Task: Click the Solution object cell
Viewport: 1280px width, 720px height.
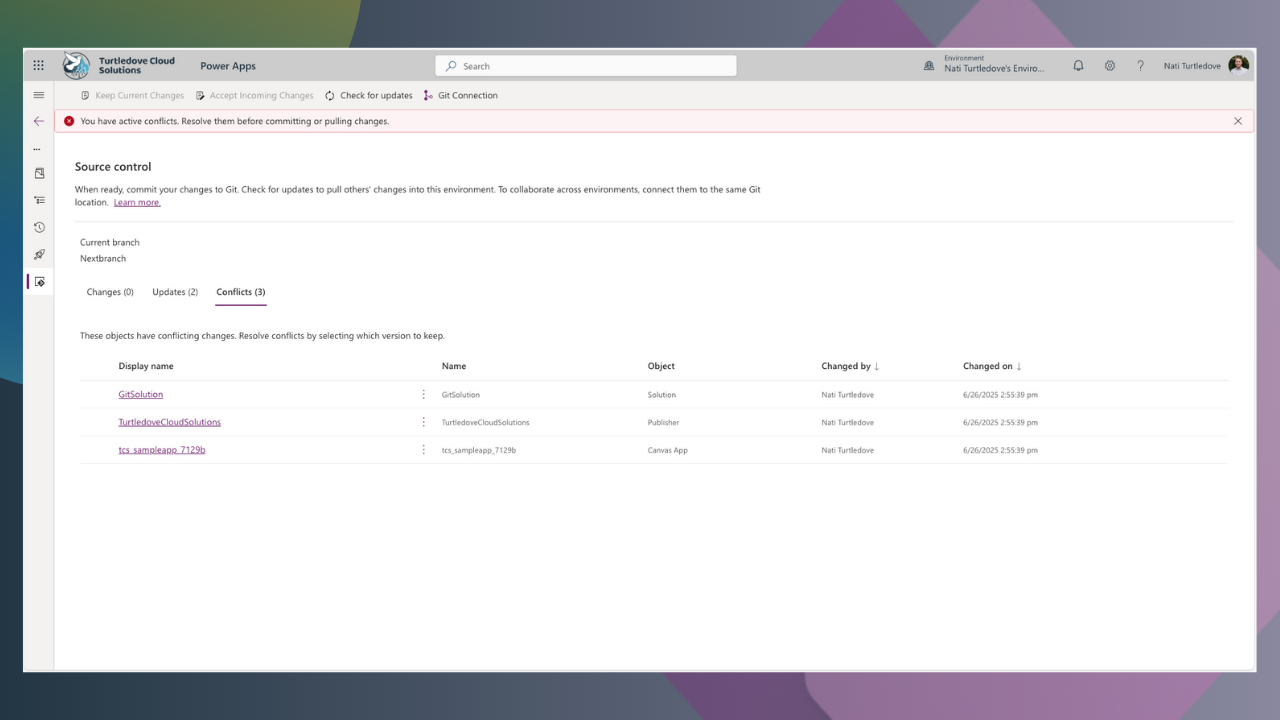Action: [662, 395]
